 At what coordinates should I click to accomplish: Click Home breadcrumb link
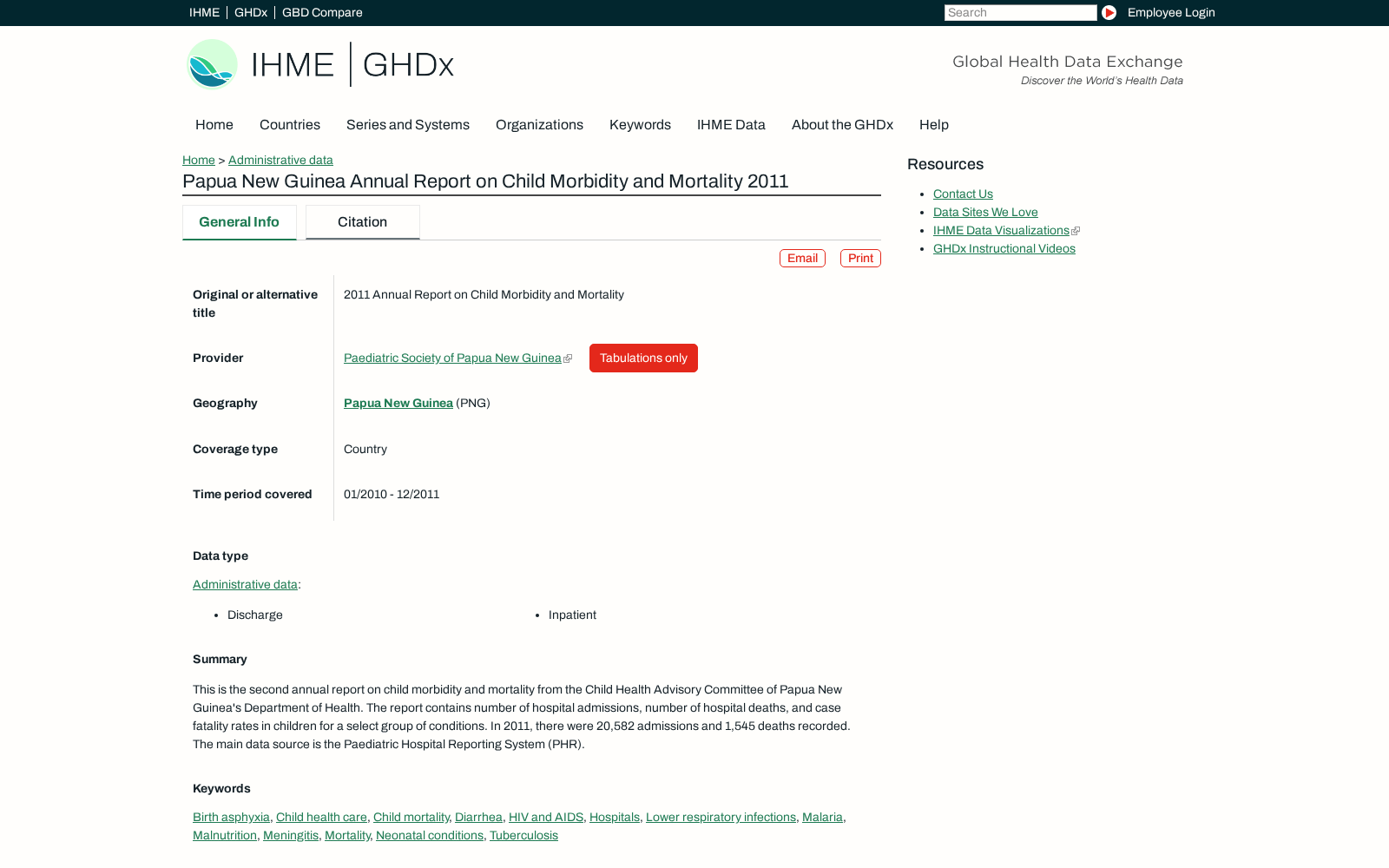click(199, 161)
